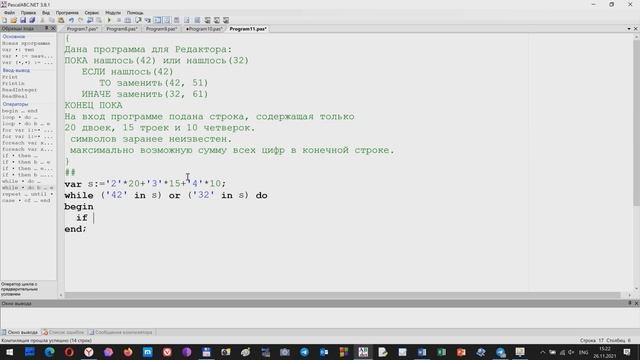The width and height of the screenshot is (640, 360).
Task: Click the Open file folder icon
Action: pyautogui.click(x=13, y=20)
